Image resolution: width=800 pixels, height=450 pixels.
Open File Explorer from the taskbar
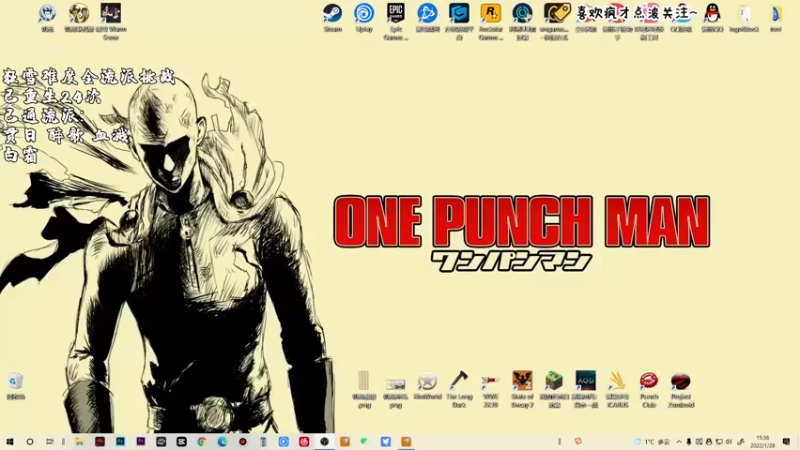click(80, 441)
